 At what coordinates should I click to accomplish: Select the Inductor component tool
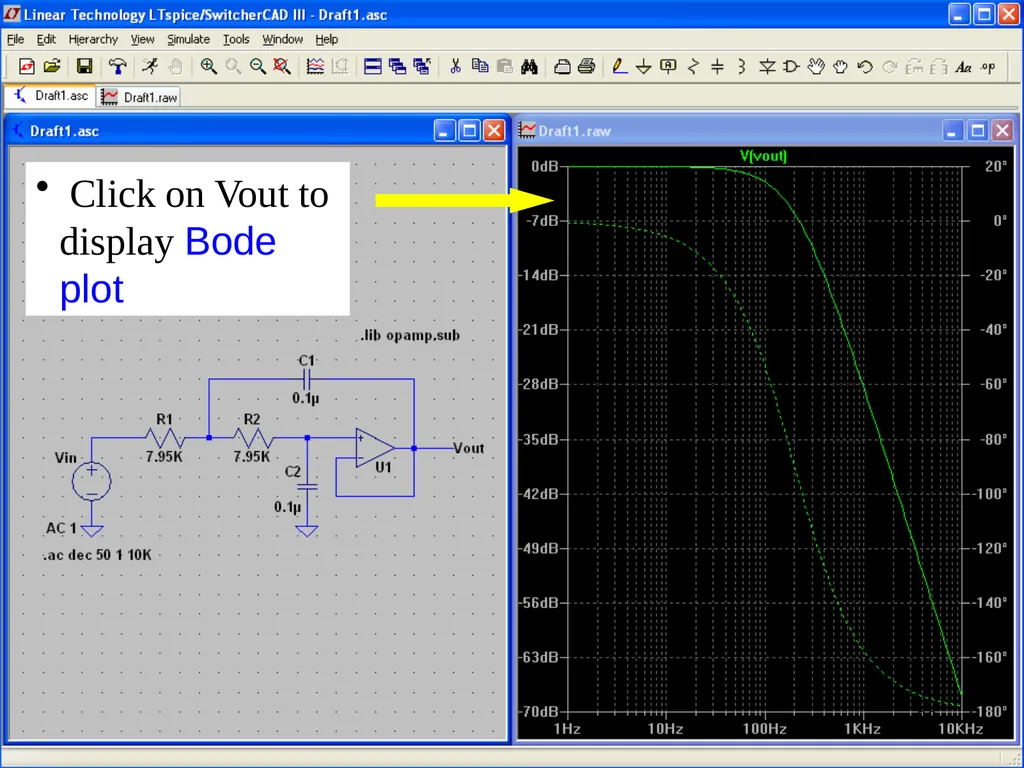(x=742, y=66)
